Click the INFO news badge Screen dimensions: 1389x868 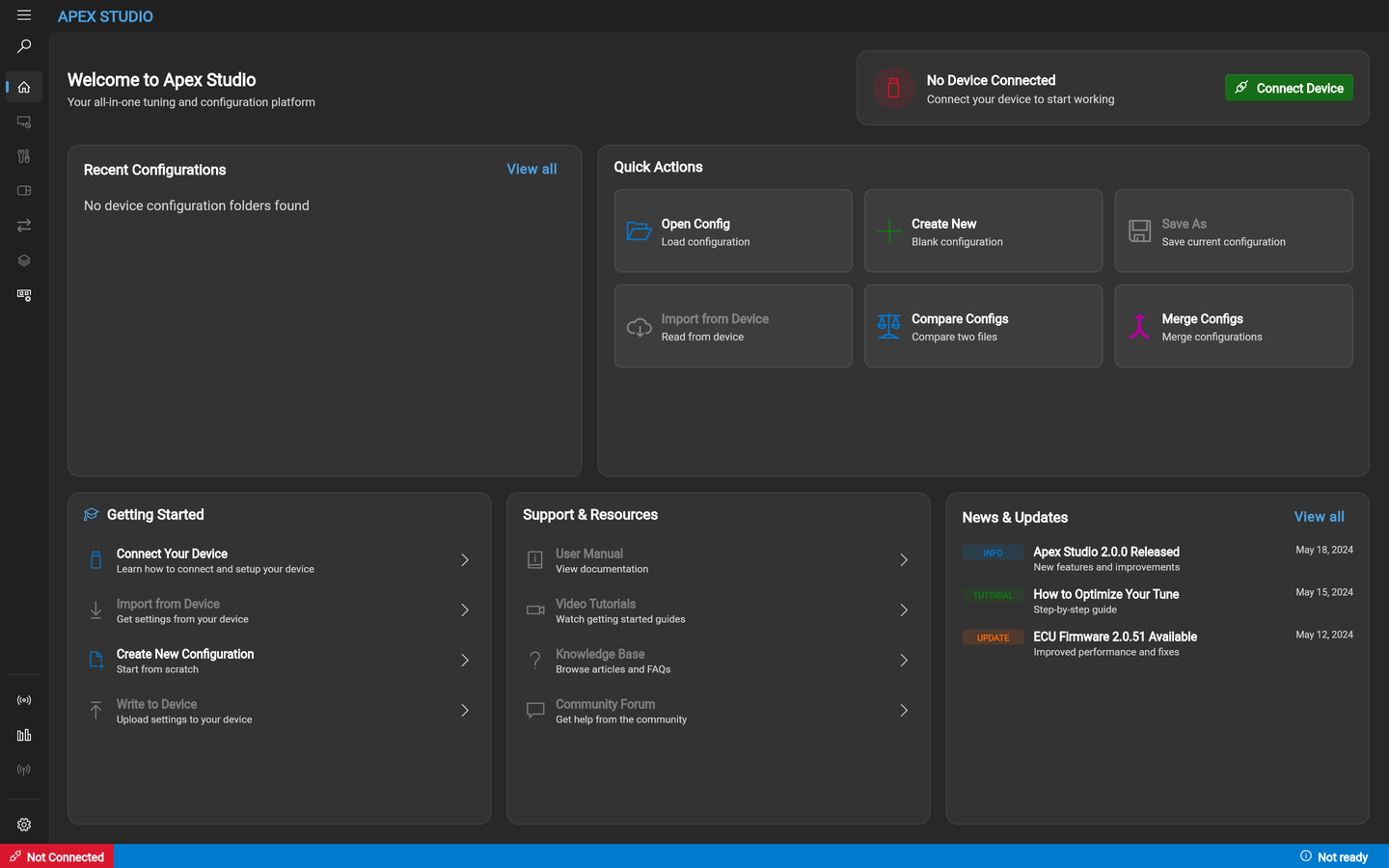pos(993,553)
